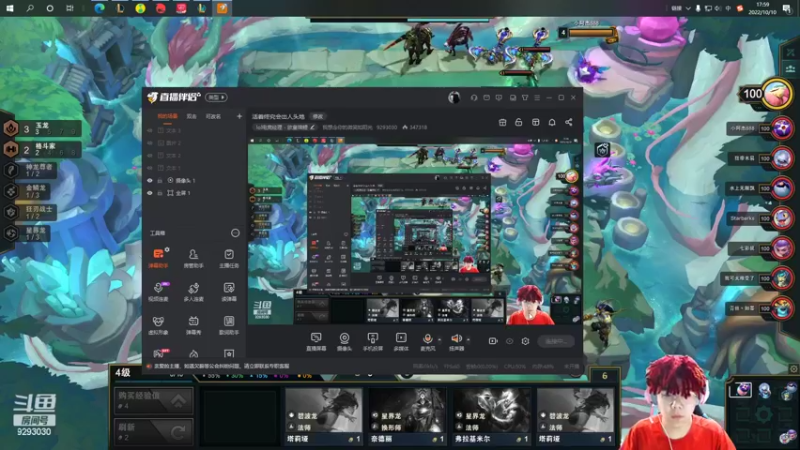Buy 奈德丽 champion card in game shop

[x=407, y=416]
